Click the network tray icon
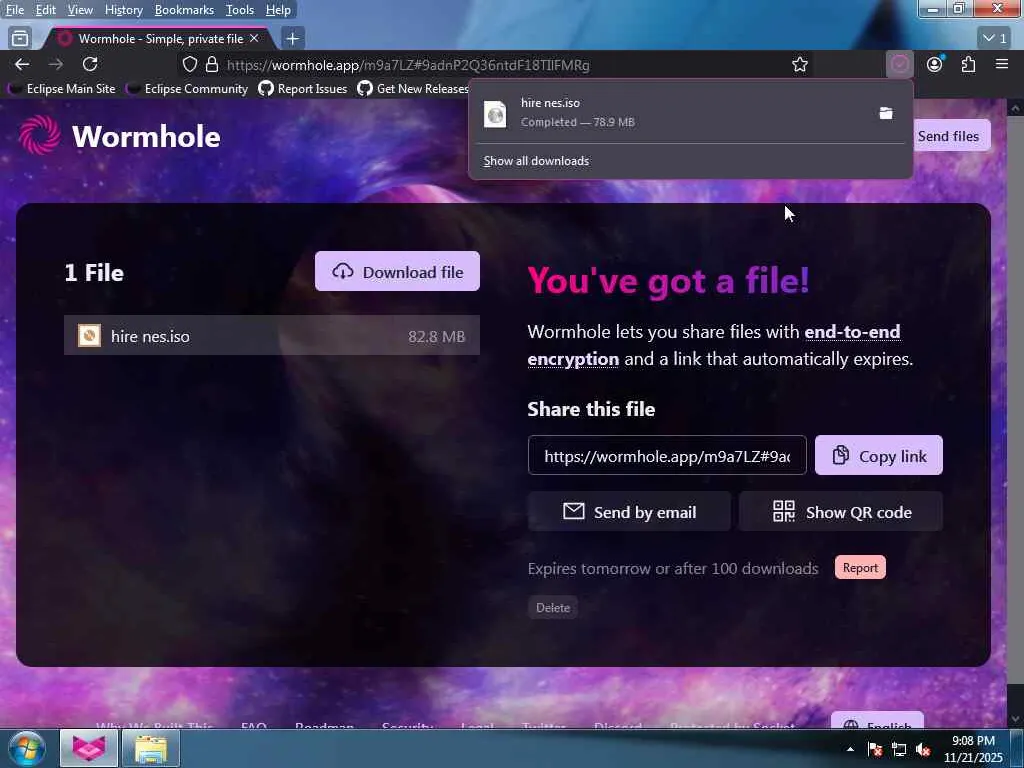 coord(899,749)
